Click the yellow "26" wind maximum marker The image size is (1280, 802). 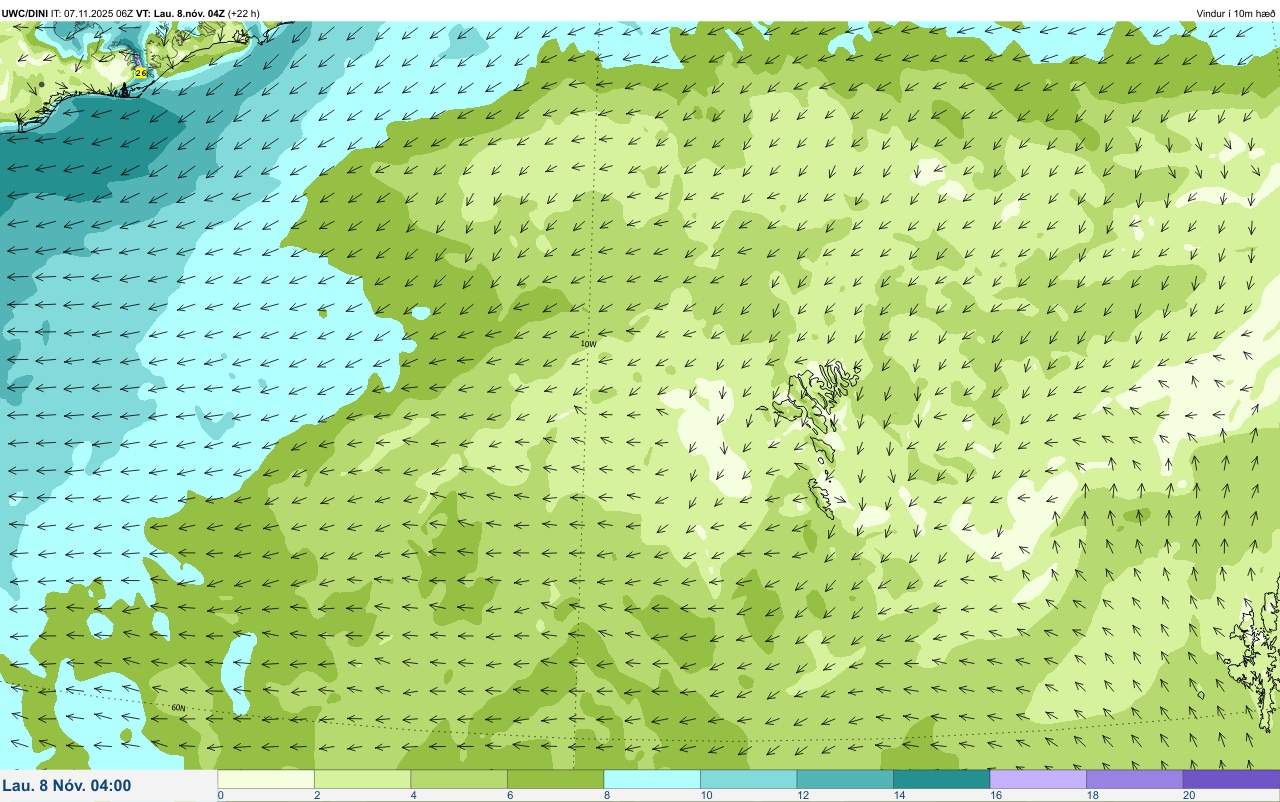(x=141, y=73)
